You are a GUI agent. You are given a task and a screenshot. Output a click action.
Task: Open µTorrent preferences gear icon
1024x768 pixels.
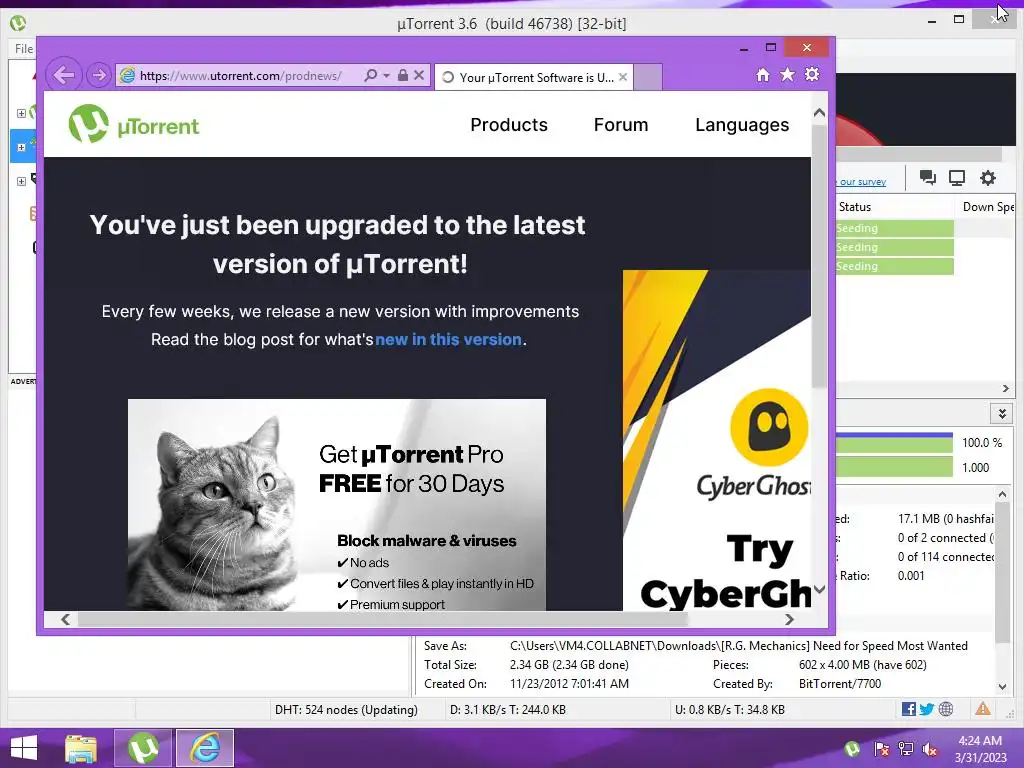click(x=987, y=178)
